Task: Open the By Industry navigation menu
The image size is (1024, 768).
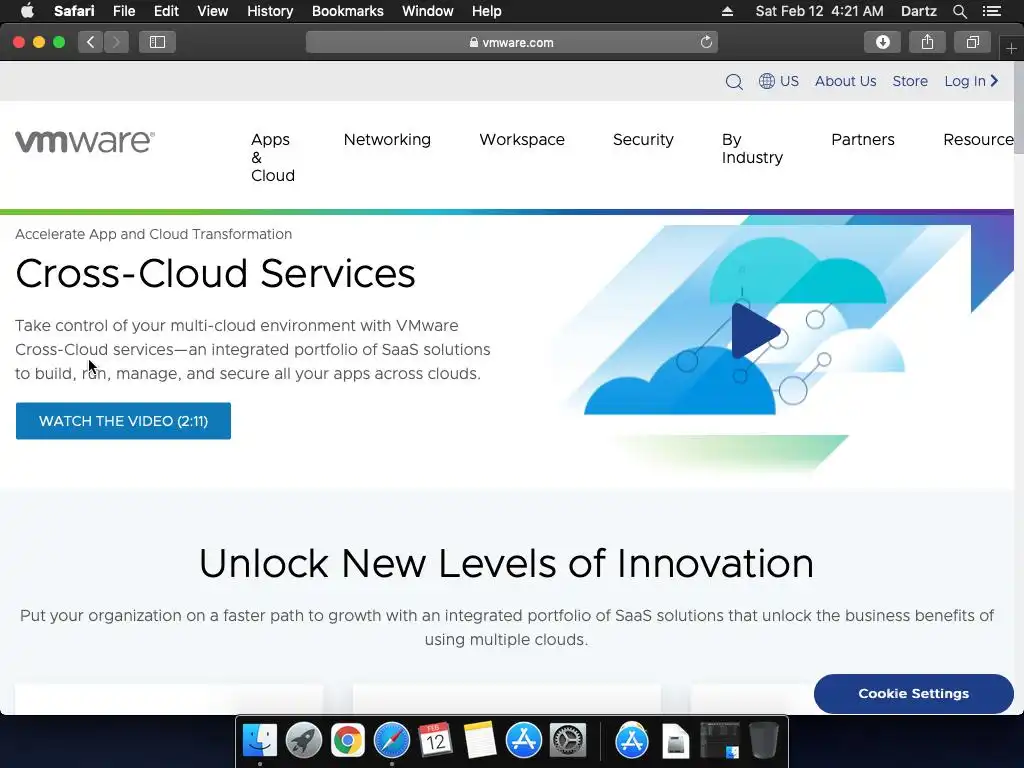Action: pos(752,149)
